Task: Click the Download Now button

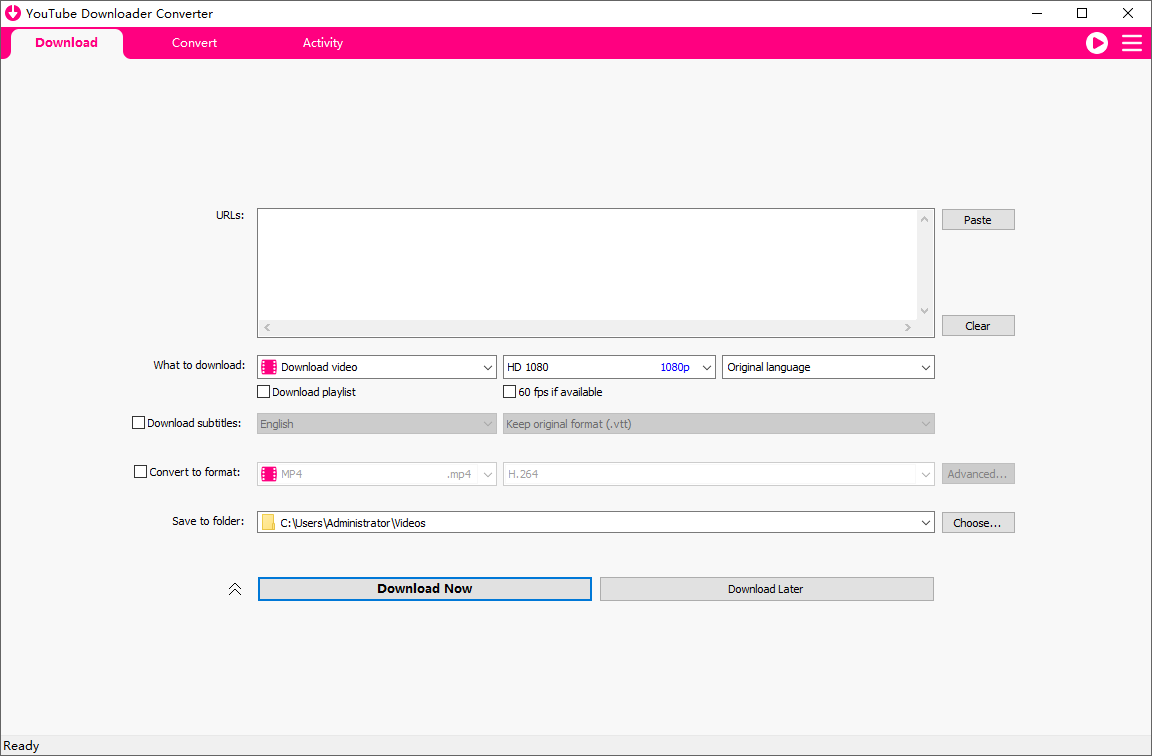Action: (x=424, y=588)
